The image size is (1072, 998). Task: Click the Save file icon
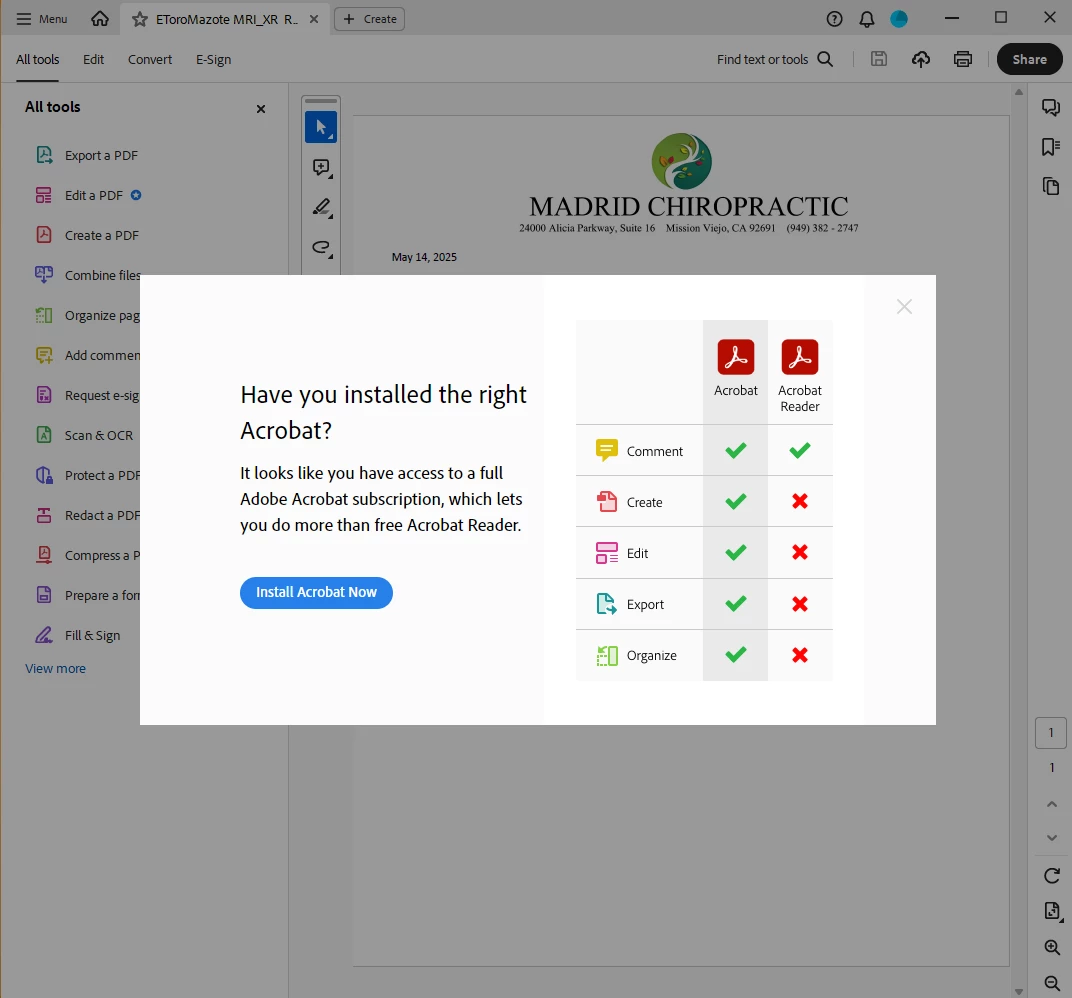pos(879,59)
